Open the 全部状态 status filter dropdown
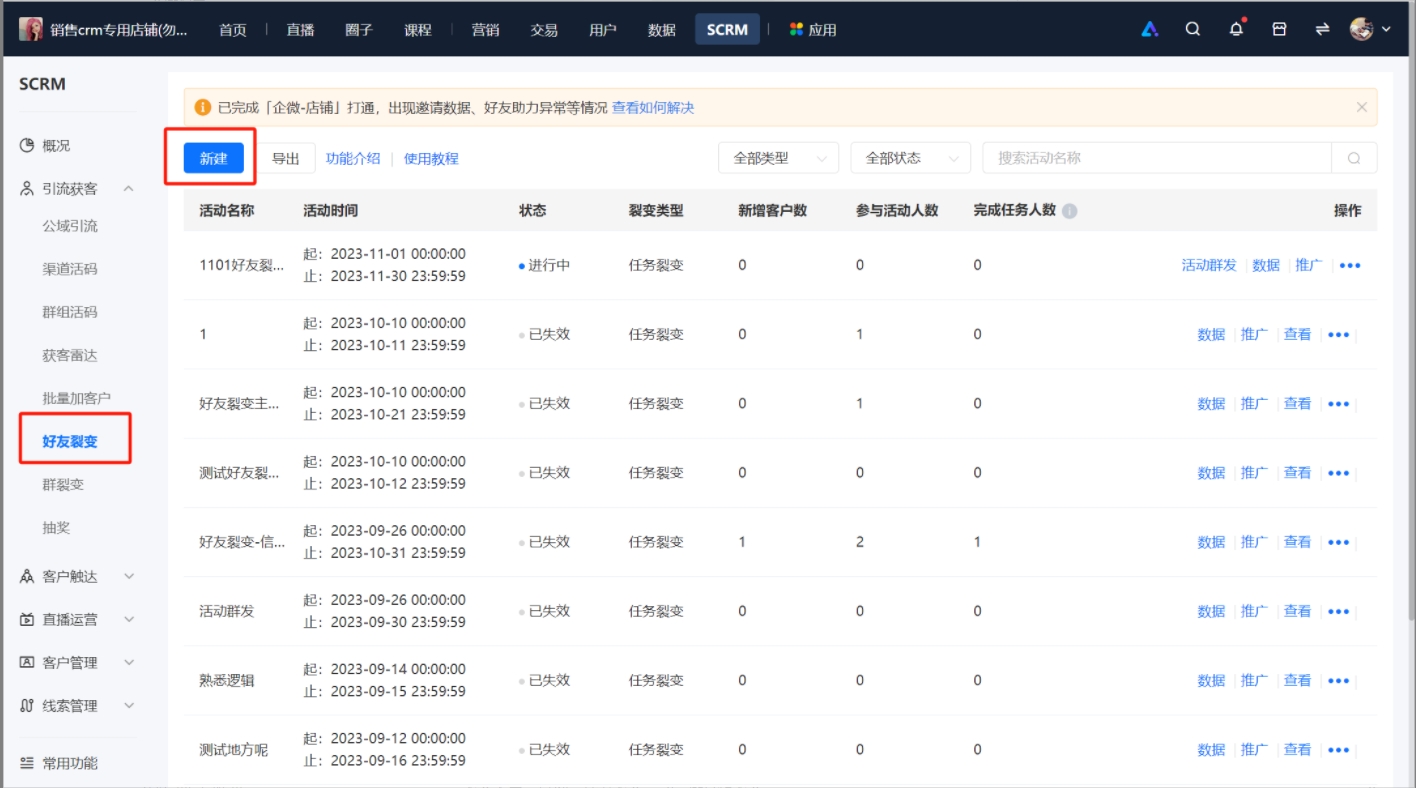 click(x=909, y=157)
